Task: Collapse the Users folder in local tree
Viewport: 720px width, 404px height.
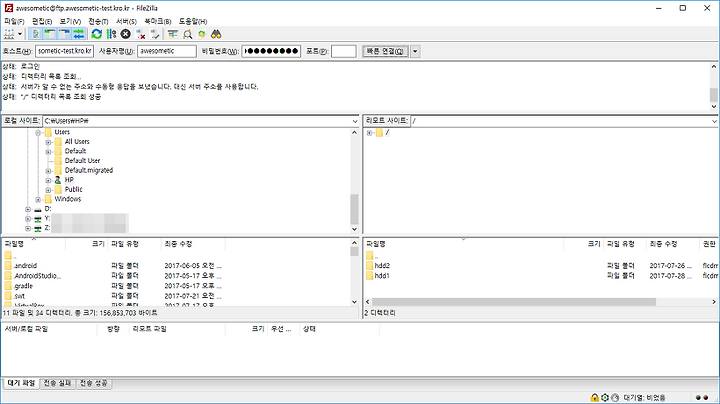Action: pyautogui.click(x=38, y=133)
